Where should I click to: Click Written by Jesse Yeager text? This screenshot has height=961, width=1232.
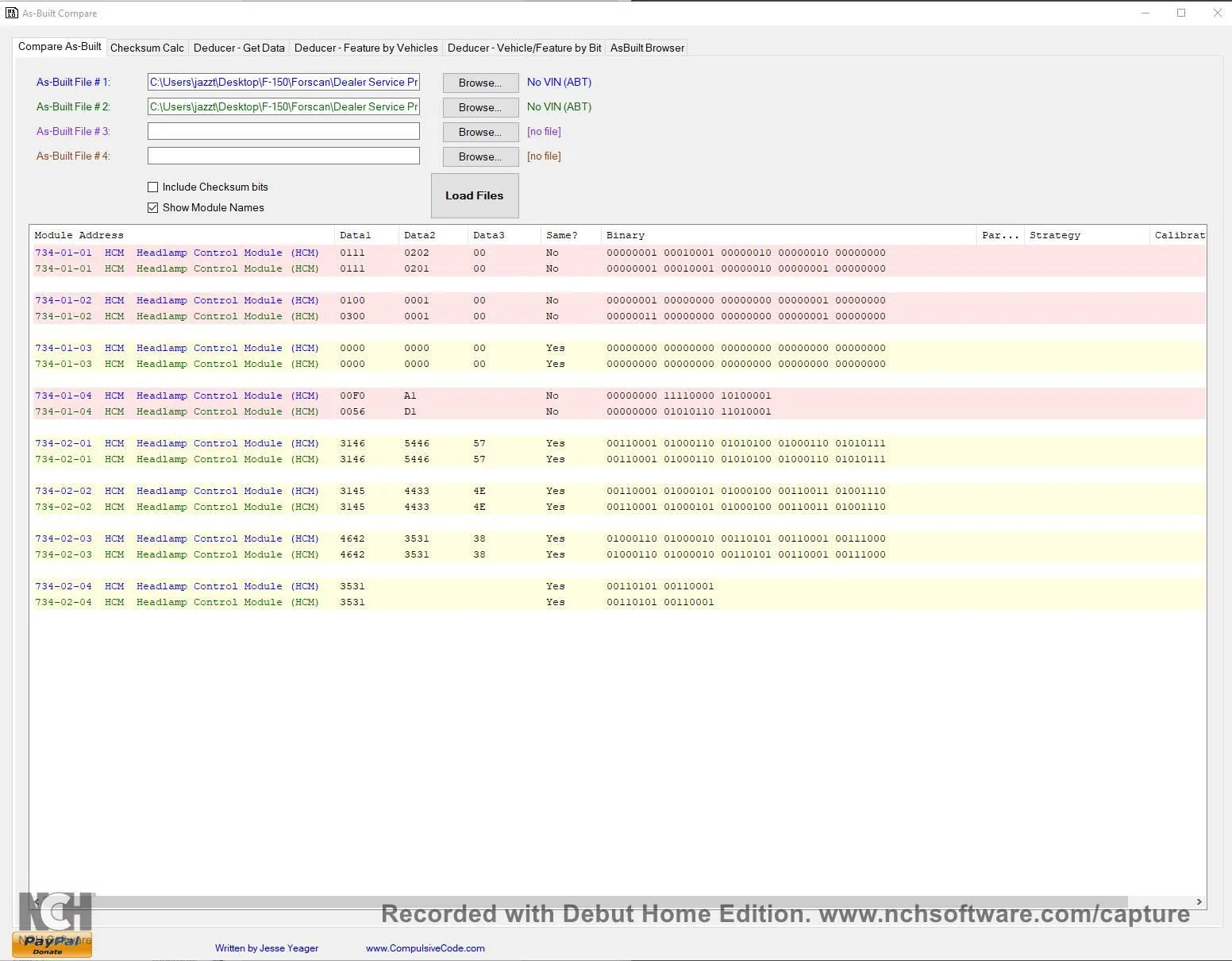[x=267, y=948]
